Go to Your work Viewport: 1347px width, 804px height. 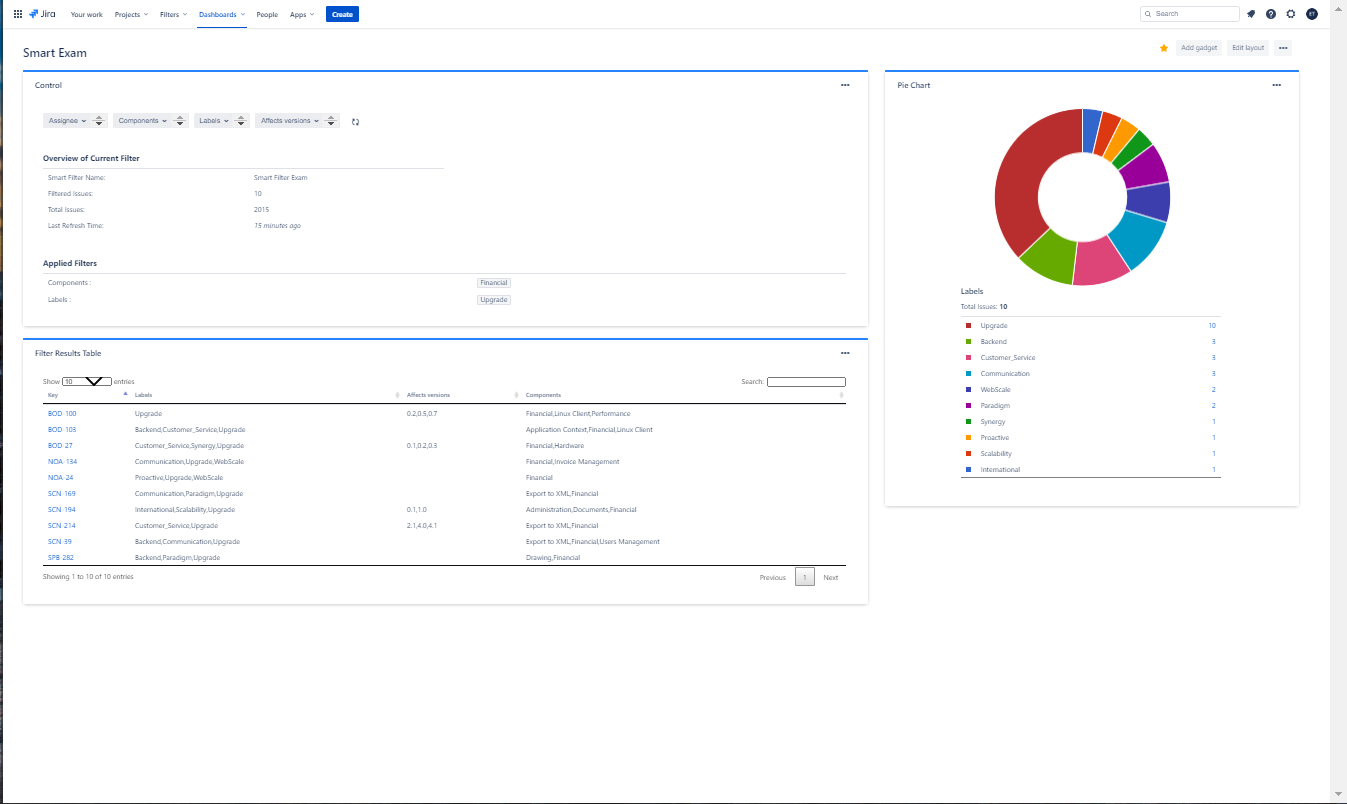87,15
